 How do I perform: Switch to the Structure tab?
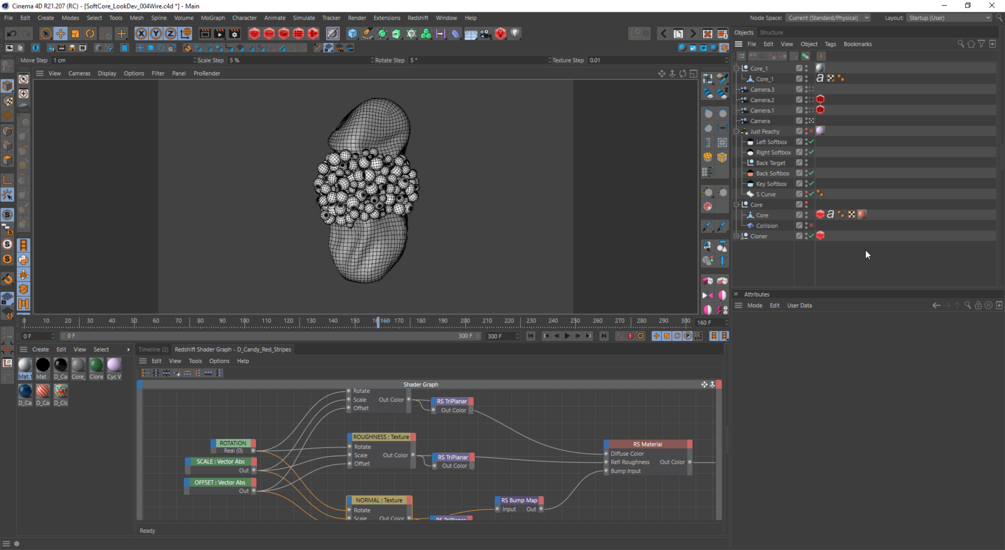pos(771,32)
